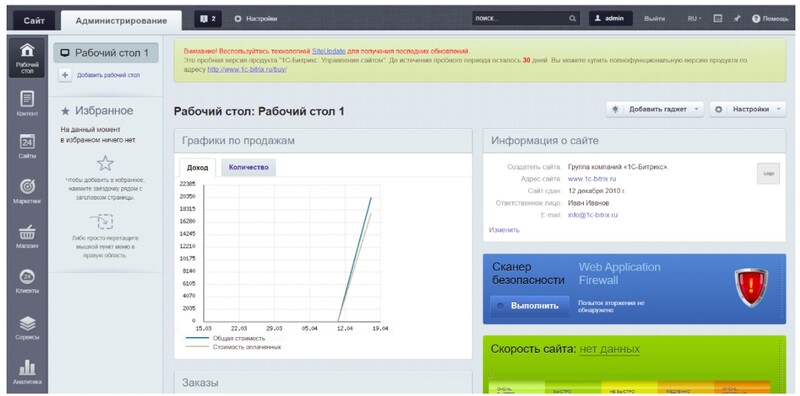800x396 pixels.
Task: Click the admin user button
Action: click(x=611, y=19)
